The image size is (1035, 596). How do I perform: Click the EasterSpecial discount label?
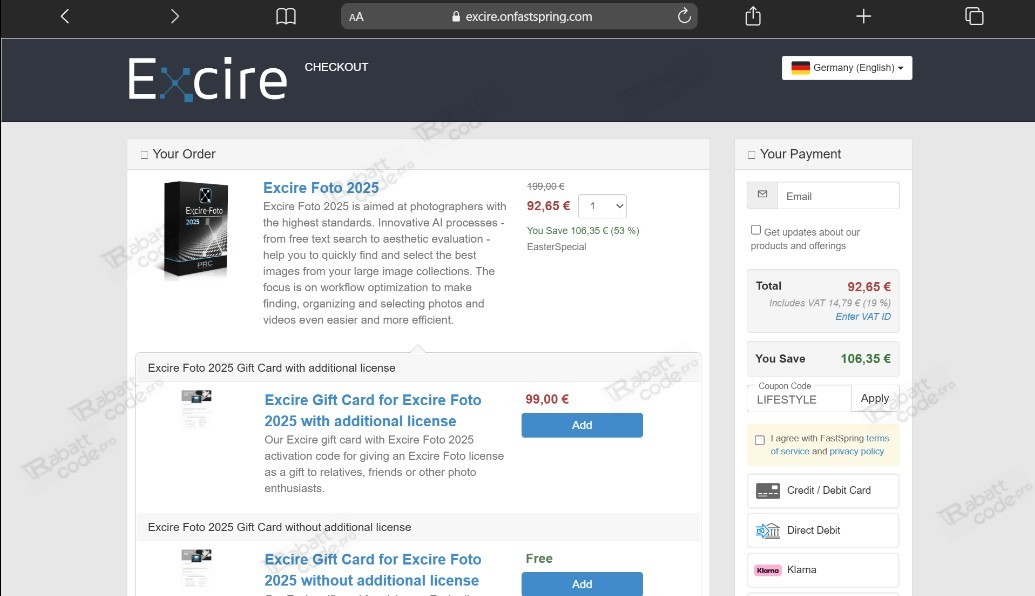click(556, 247)
